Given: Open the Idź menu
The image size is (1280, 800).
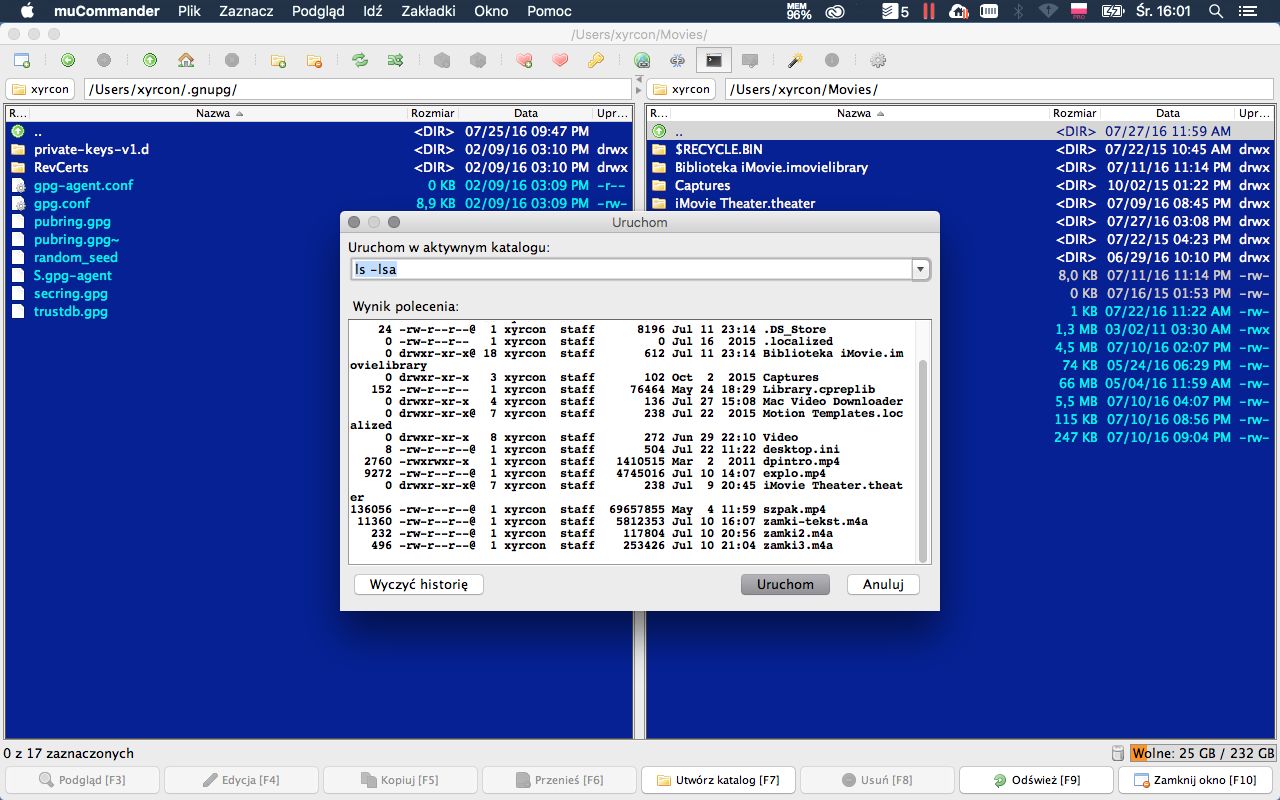Looking at the screenshot, I should point(372,11).
